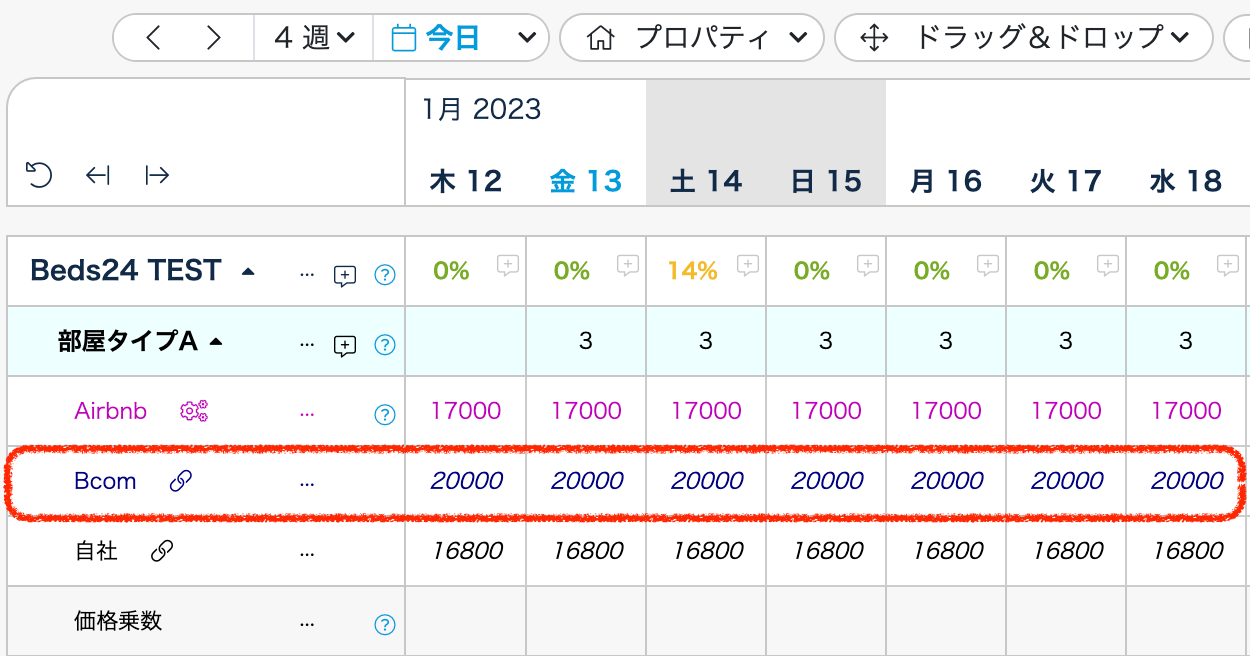Screen dimensions: 1250x656
Task: Click help icon in 価格乗数 row
Action: pyautogui.click(x=385, y=625)
